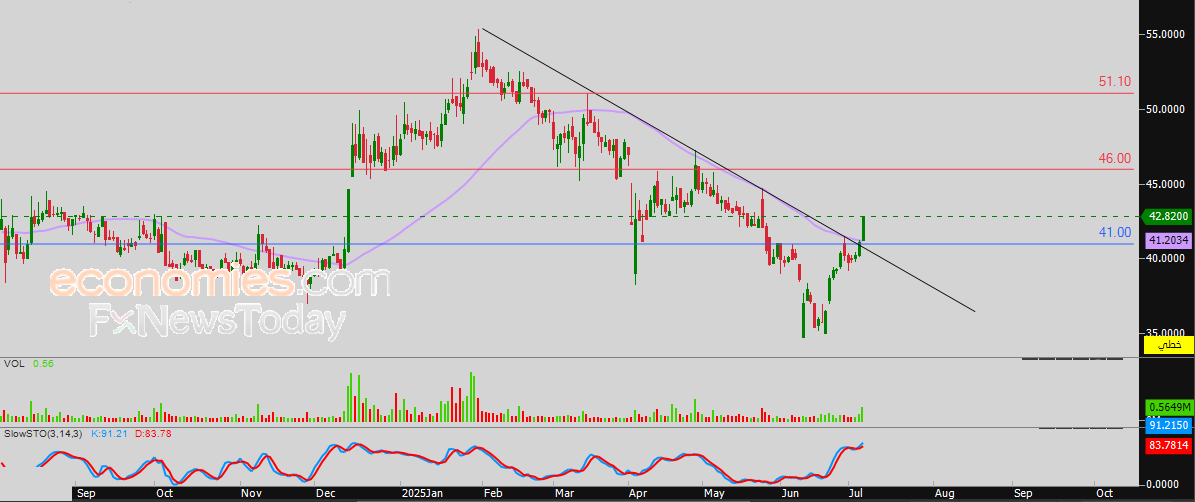Click the 40.0000 price axis label
This screenshot has width=1195, height=502.
pyautogui.click(x=1166, y=259)
